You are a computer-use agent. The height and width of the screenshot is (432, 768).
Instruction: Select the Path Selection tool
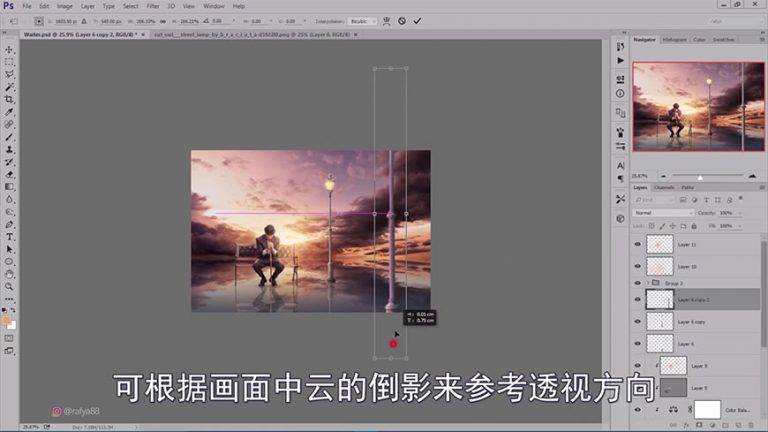(9, 249)
